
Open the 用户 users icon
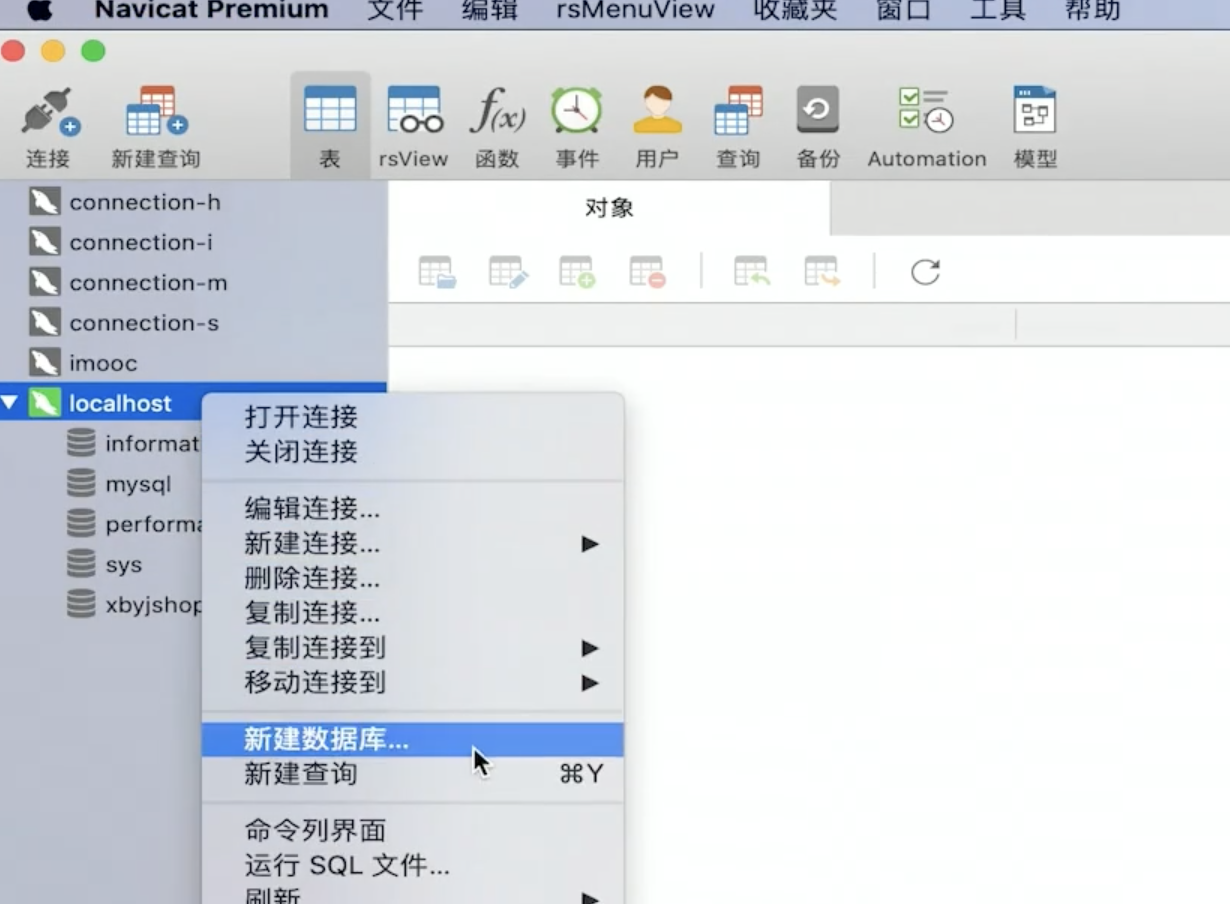[x=657, y=111]
